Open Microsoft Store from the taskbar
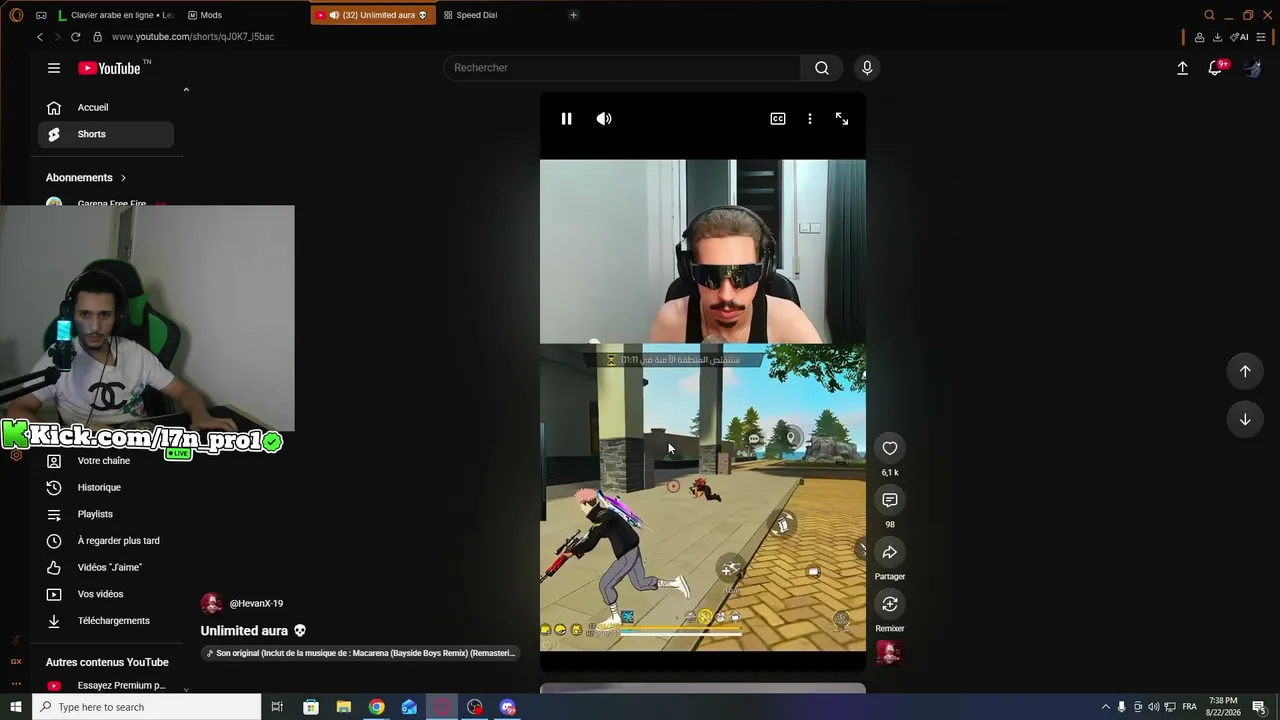Viewport: 1280px width, 720px height. pyautogui.click(x=311, y=707)
